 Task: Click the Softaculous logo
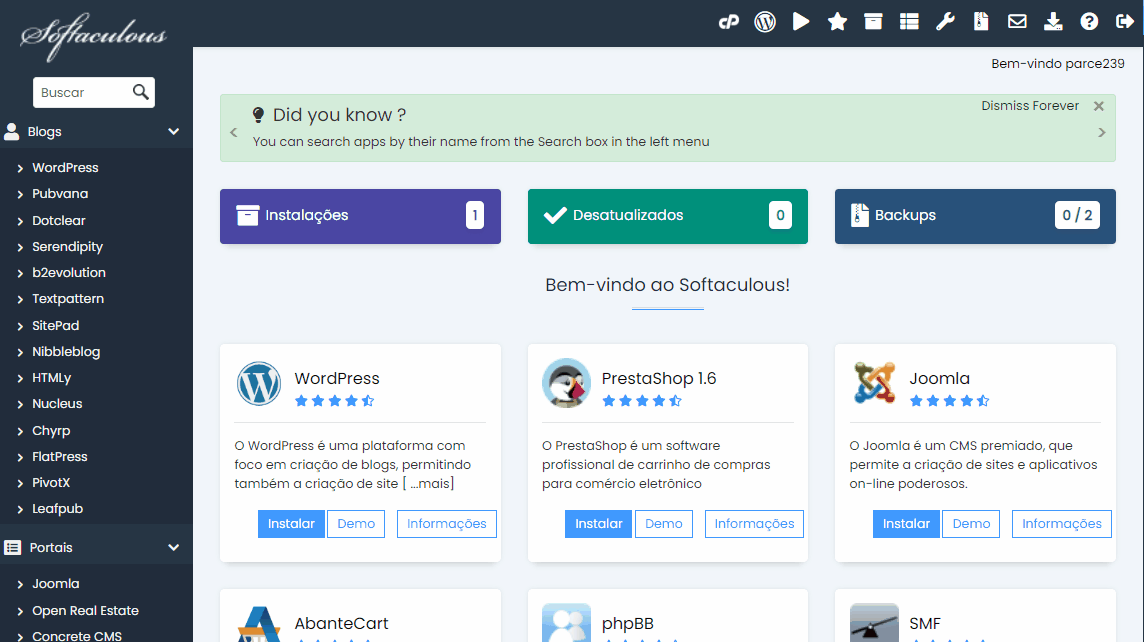point(93,35)
